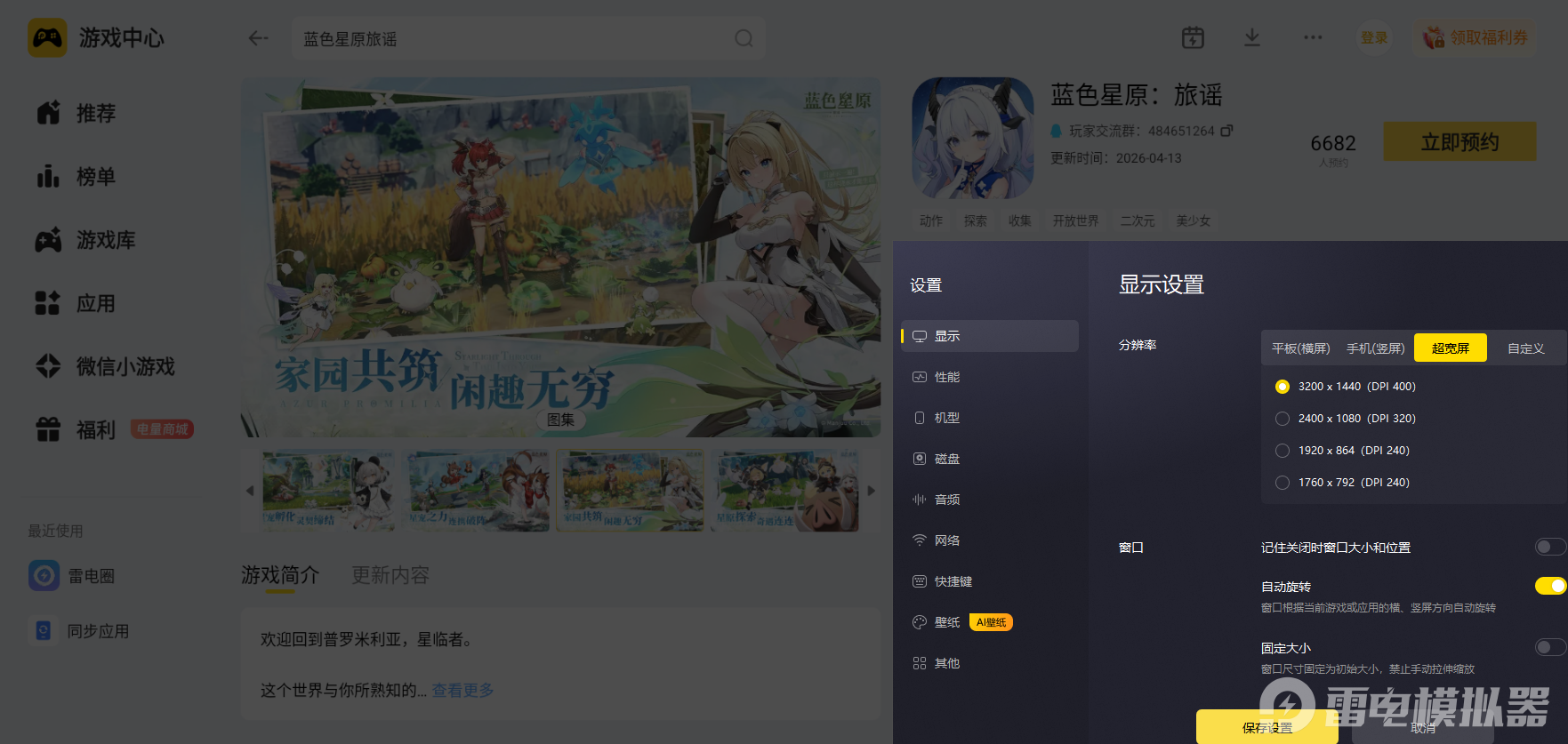
Task: Open second screenshot thumbnail 星宠之力
Action: click(x=478, y=491)
